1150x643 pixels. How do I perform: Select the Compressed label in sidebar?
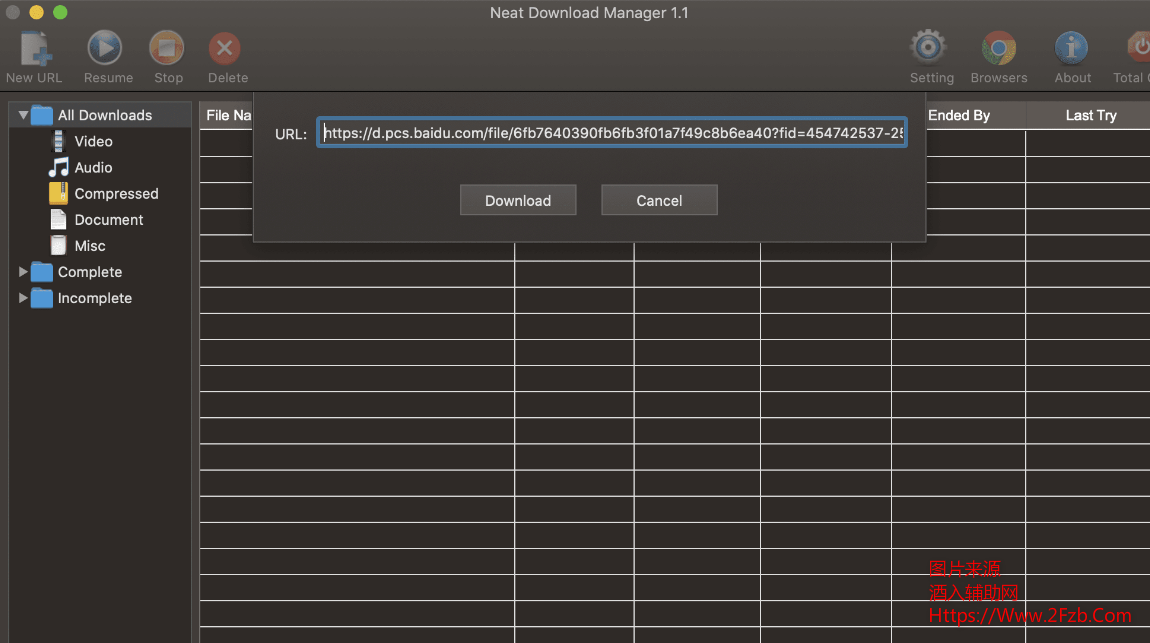[x=117, y=194]
